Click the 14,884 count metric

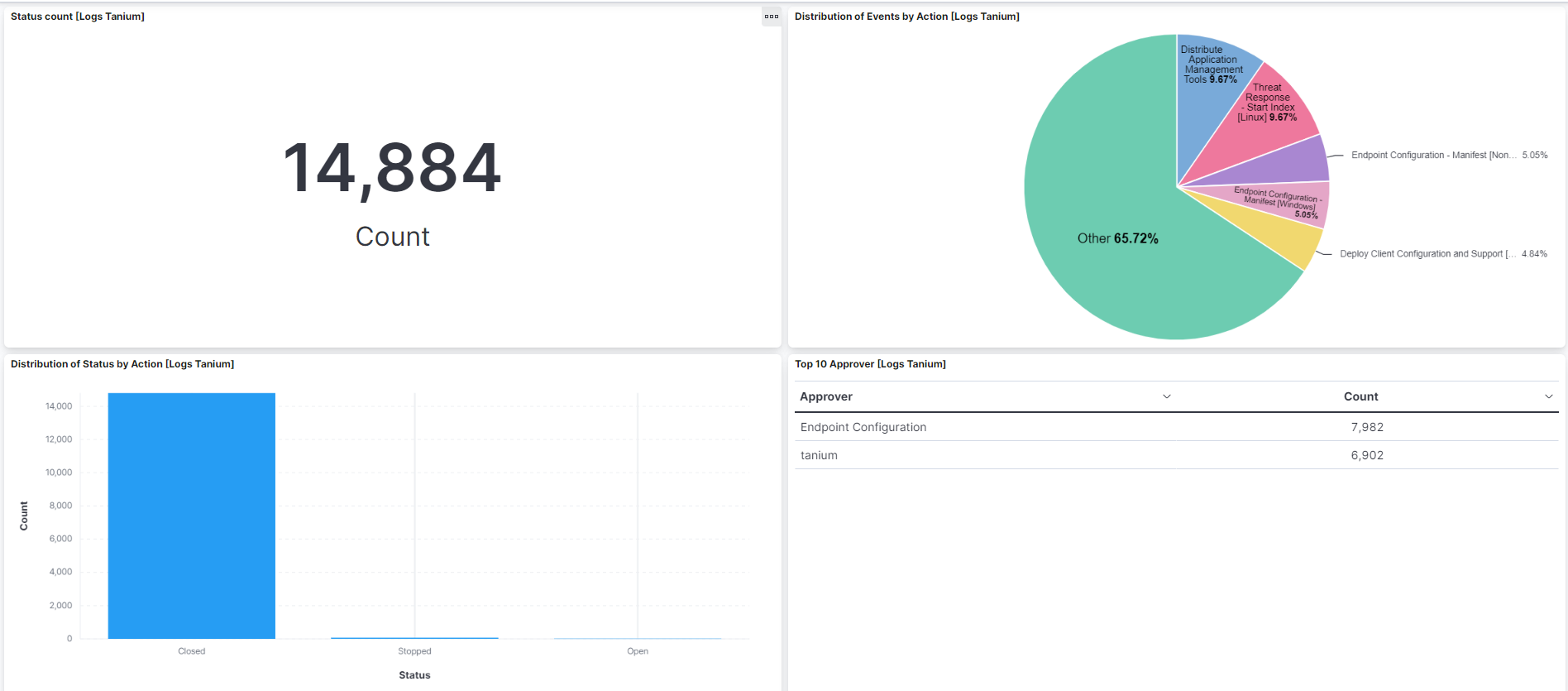[392, 168]
